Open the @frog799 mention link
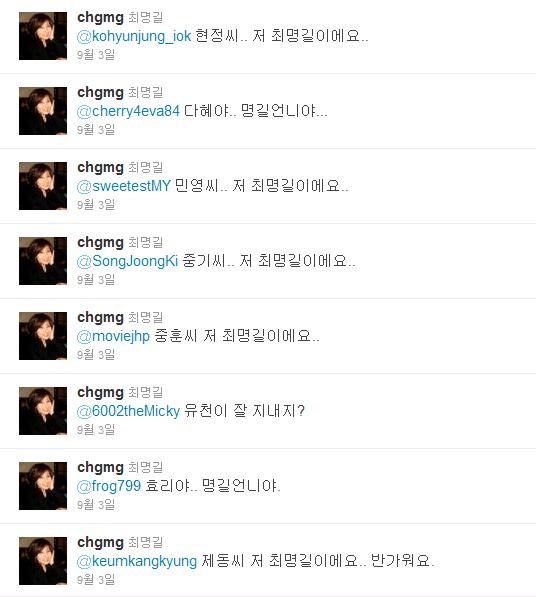The width and height of the screenshot is (536, 597). click(x=108, y=486)
